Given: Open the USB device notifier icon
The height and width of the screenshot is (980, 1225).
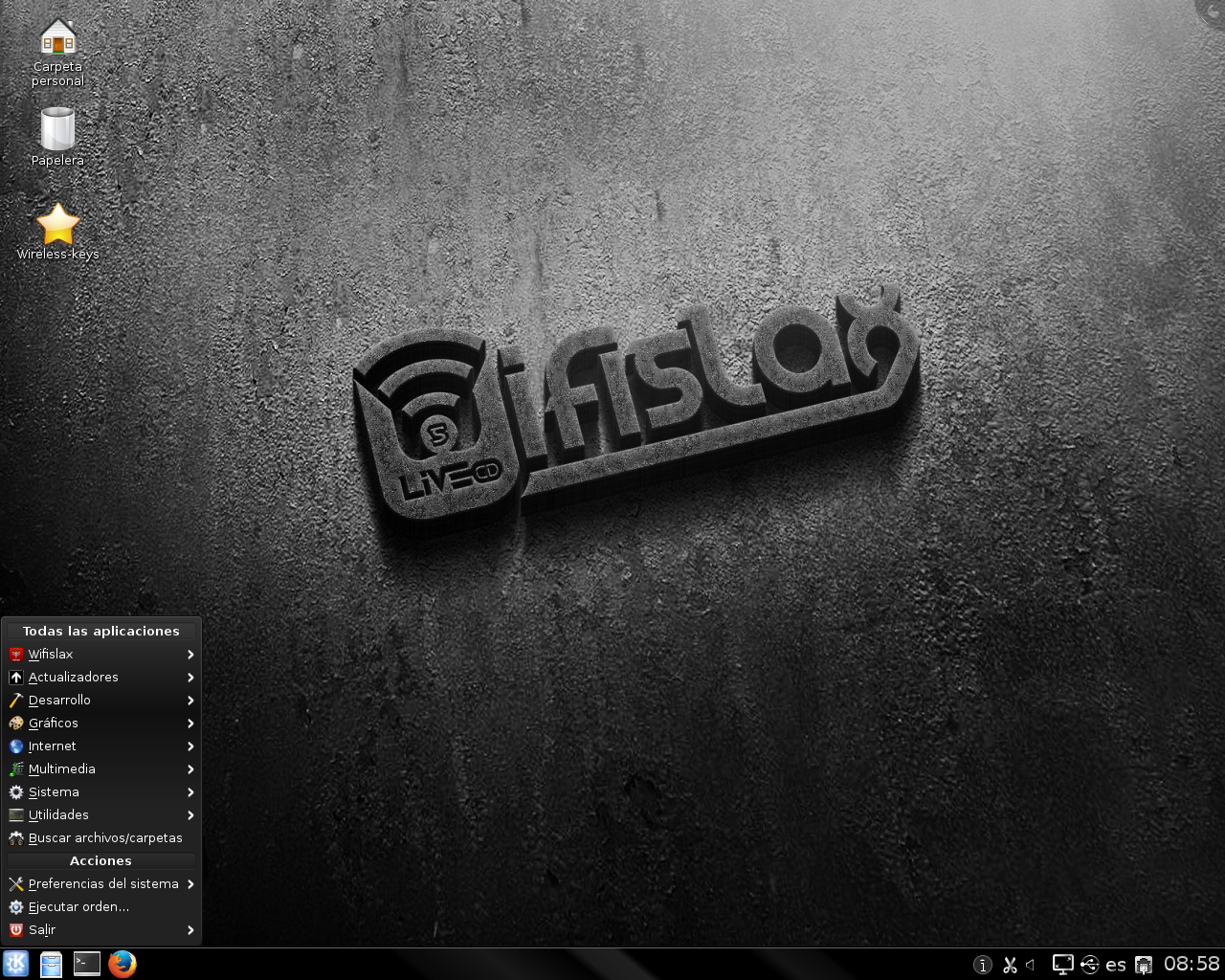Looking at the screenshot, I should coord(1089,965).
